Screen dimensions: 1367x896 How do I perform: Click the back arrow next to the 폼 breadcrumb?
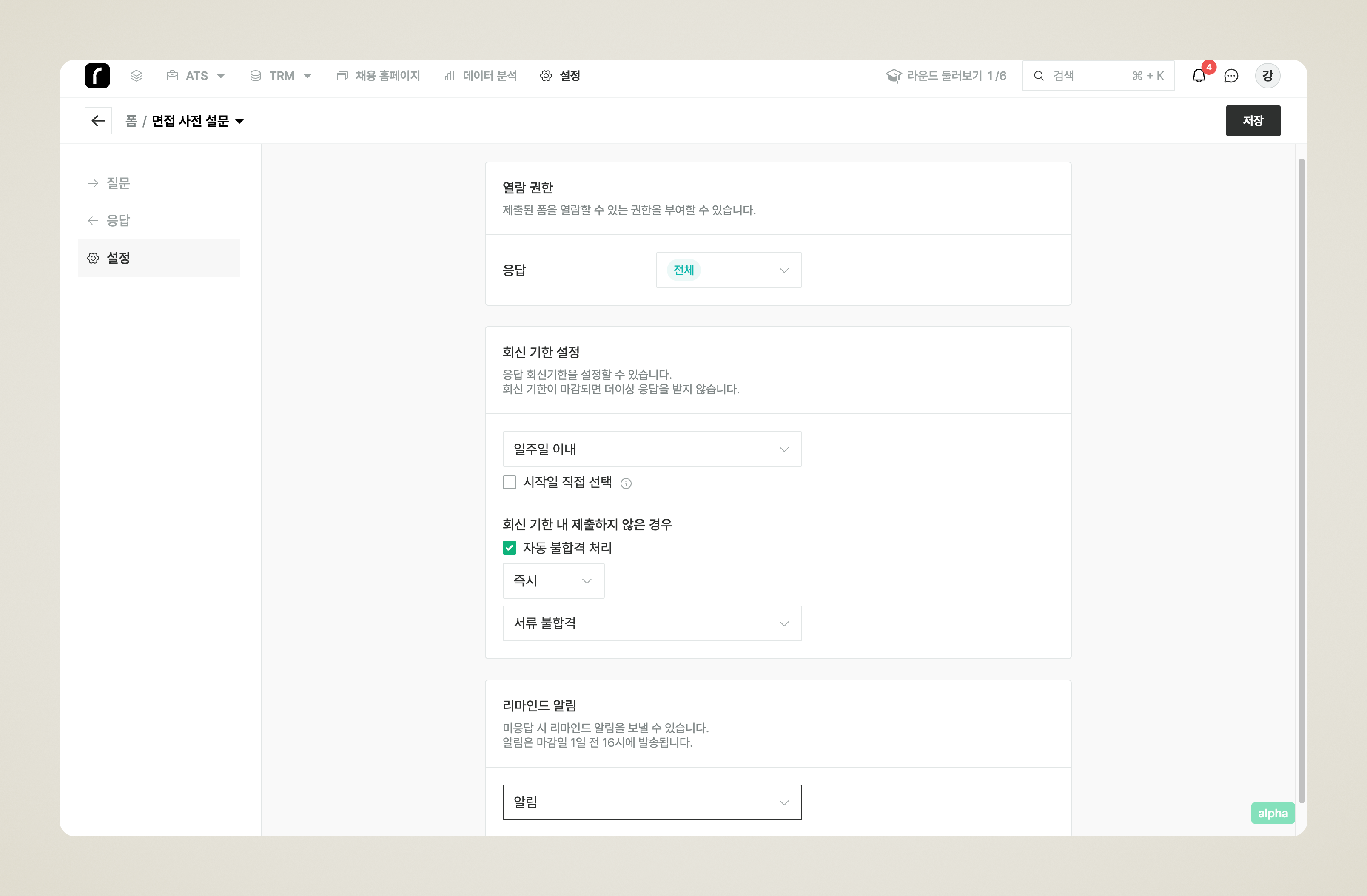98,121
